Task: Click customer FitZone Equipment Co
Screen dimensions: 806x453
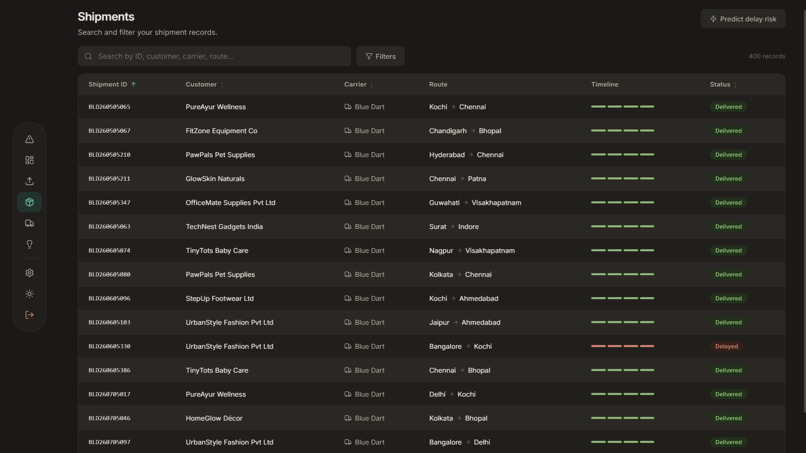Action: coord(221,131)
